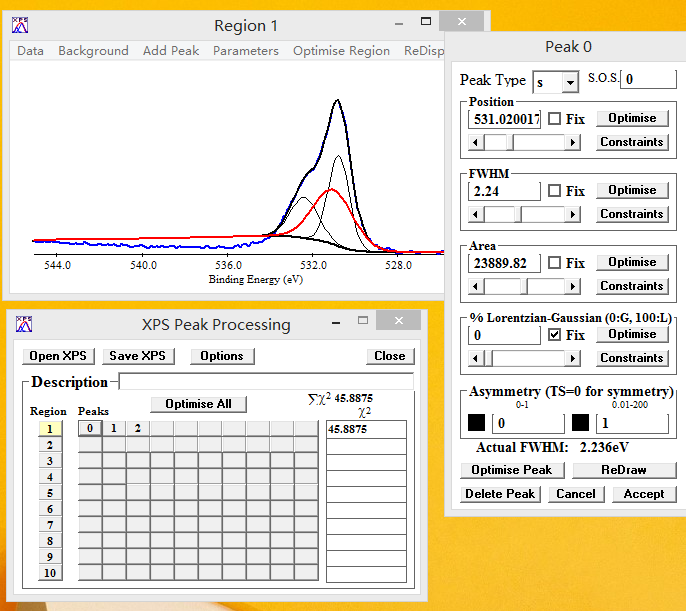Click the S.O.S. input field

pyautogui.click(x=648, y=79)
